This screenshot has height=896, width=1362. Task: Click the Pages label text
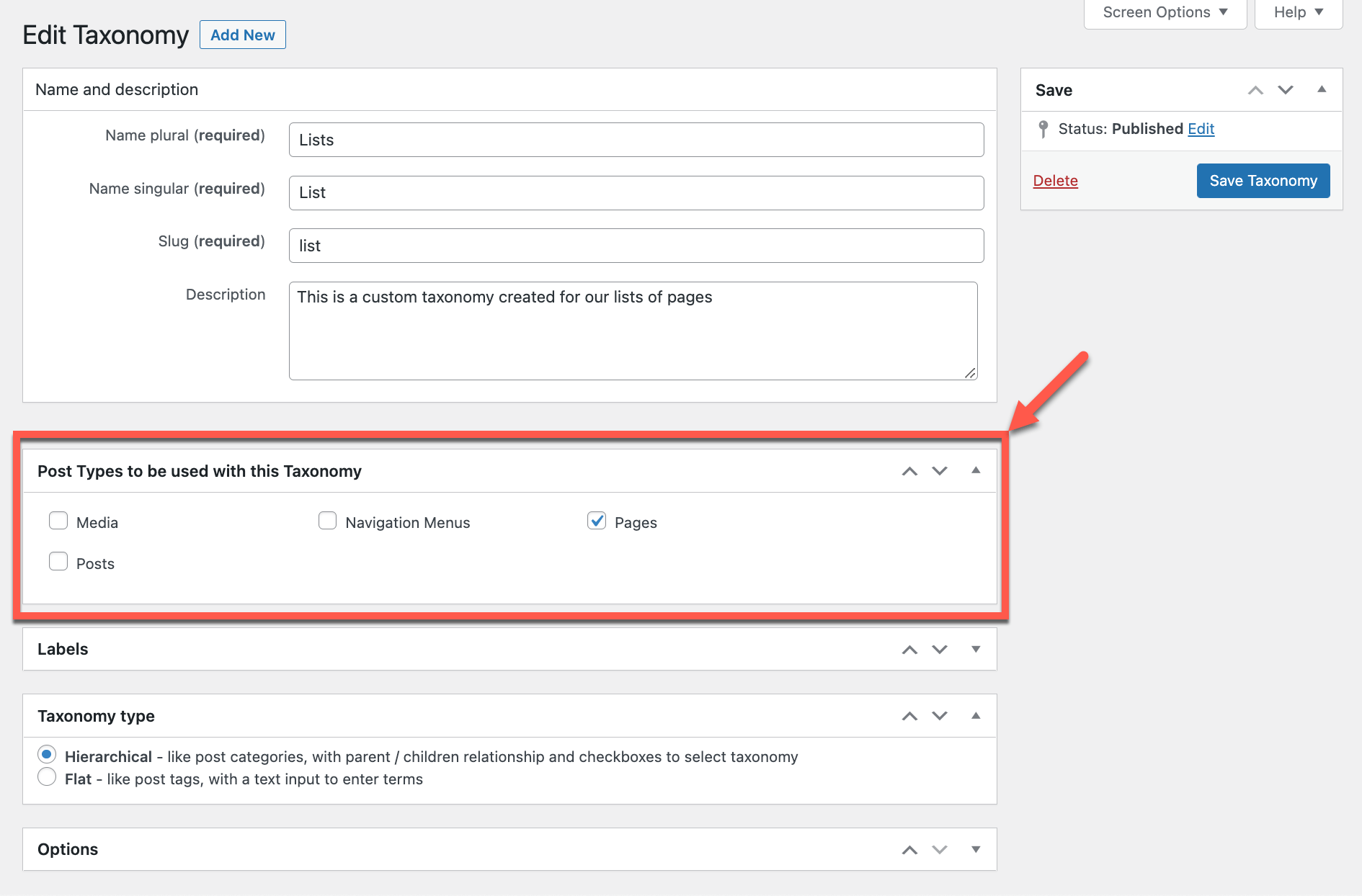pyautogui.click(x=636, y=522)
